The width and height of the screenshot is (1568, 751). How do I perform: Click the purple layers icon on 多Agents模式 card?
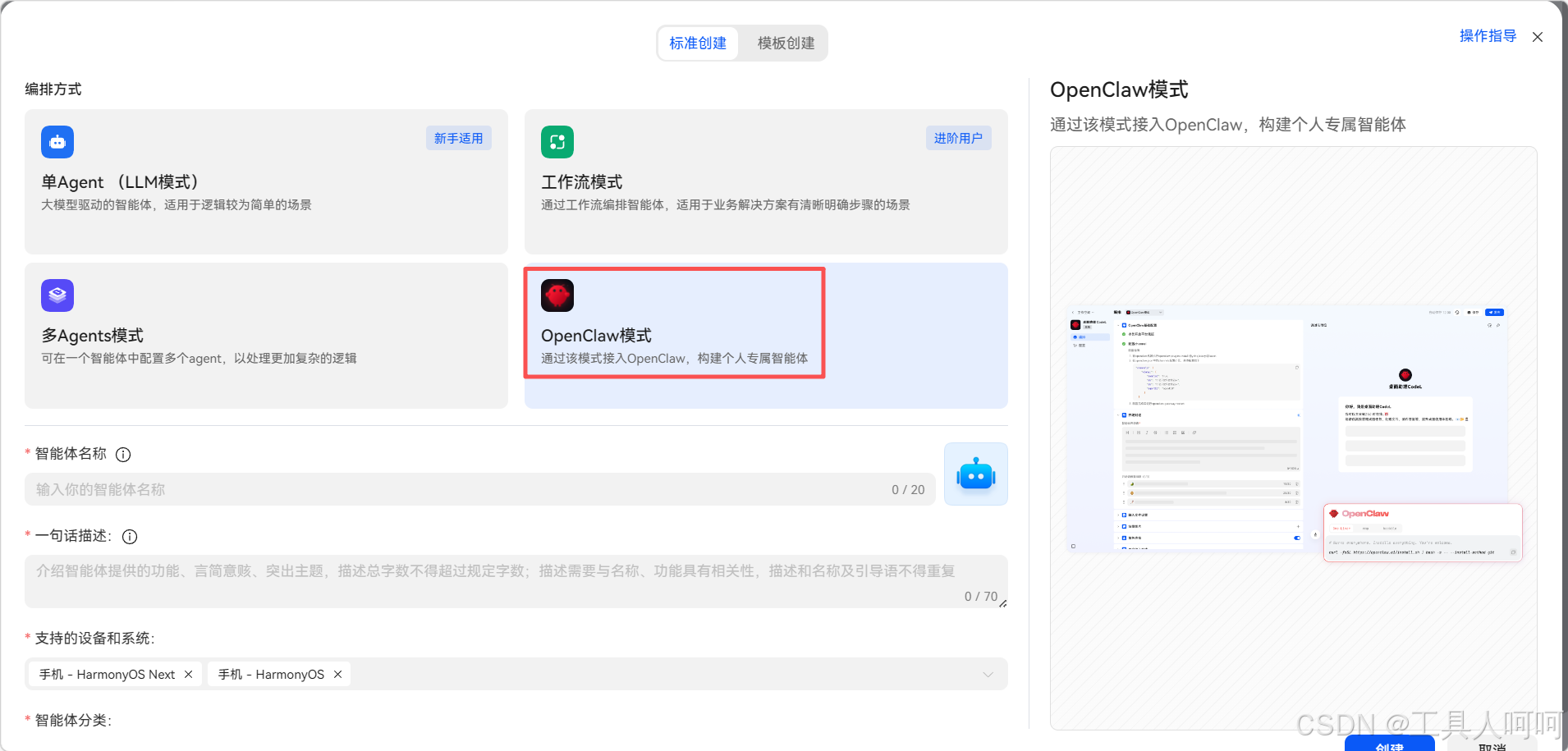pyautogui.click(x=57, y=295)
